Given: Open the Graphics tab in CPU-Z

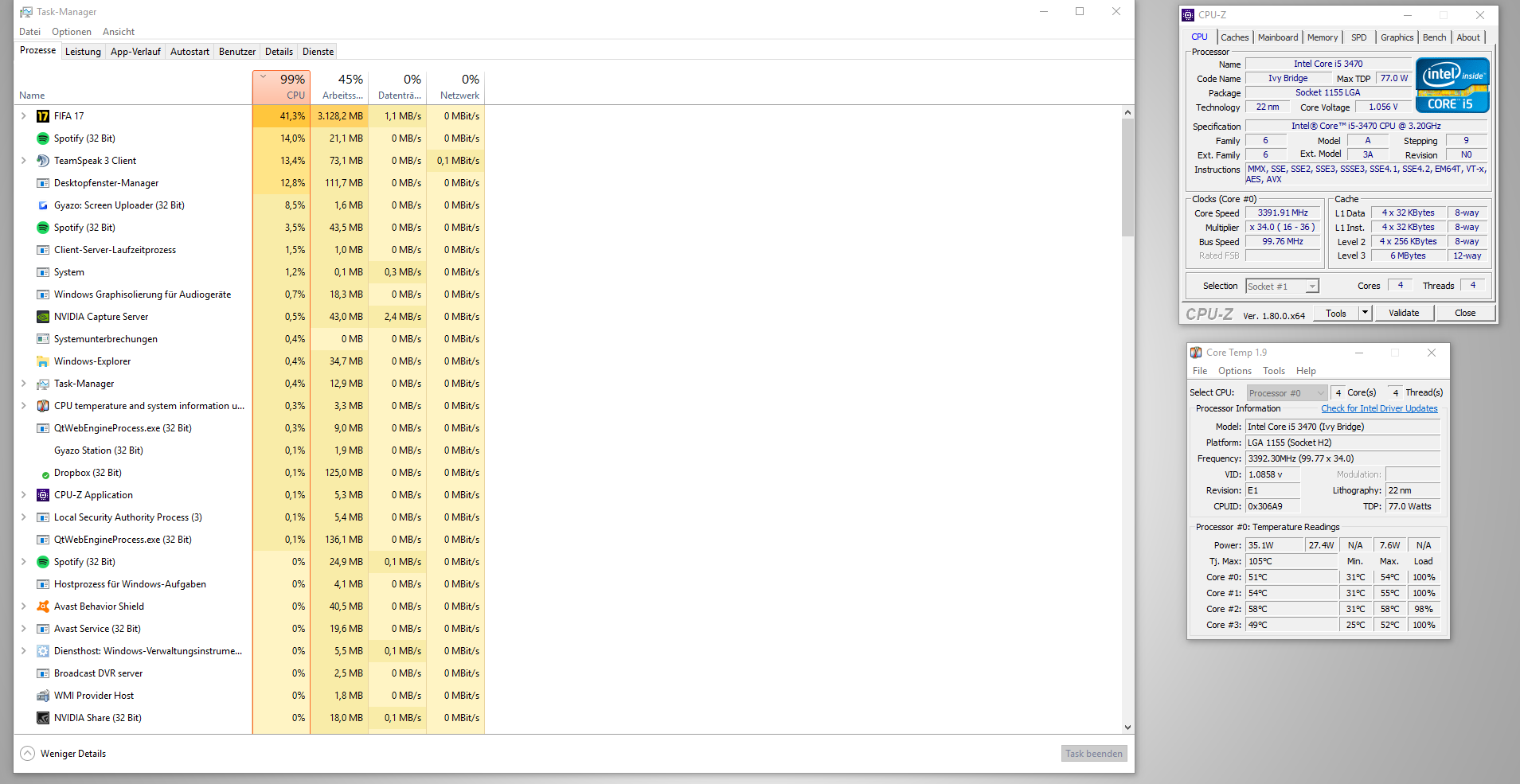Looking at the screenshot, I should [x=1397, y=37].
